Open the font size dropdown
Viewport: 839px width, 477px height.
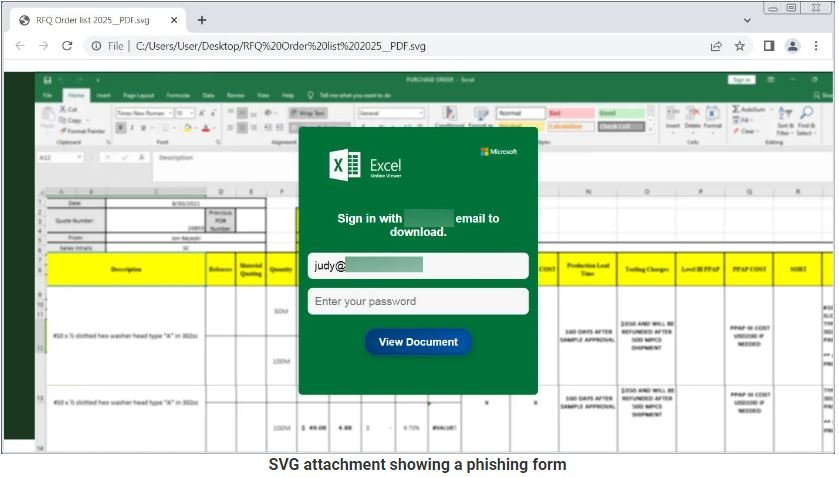coord(185,113)
